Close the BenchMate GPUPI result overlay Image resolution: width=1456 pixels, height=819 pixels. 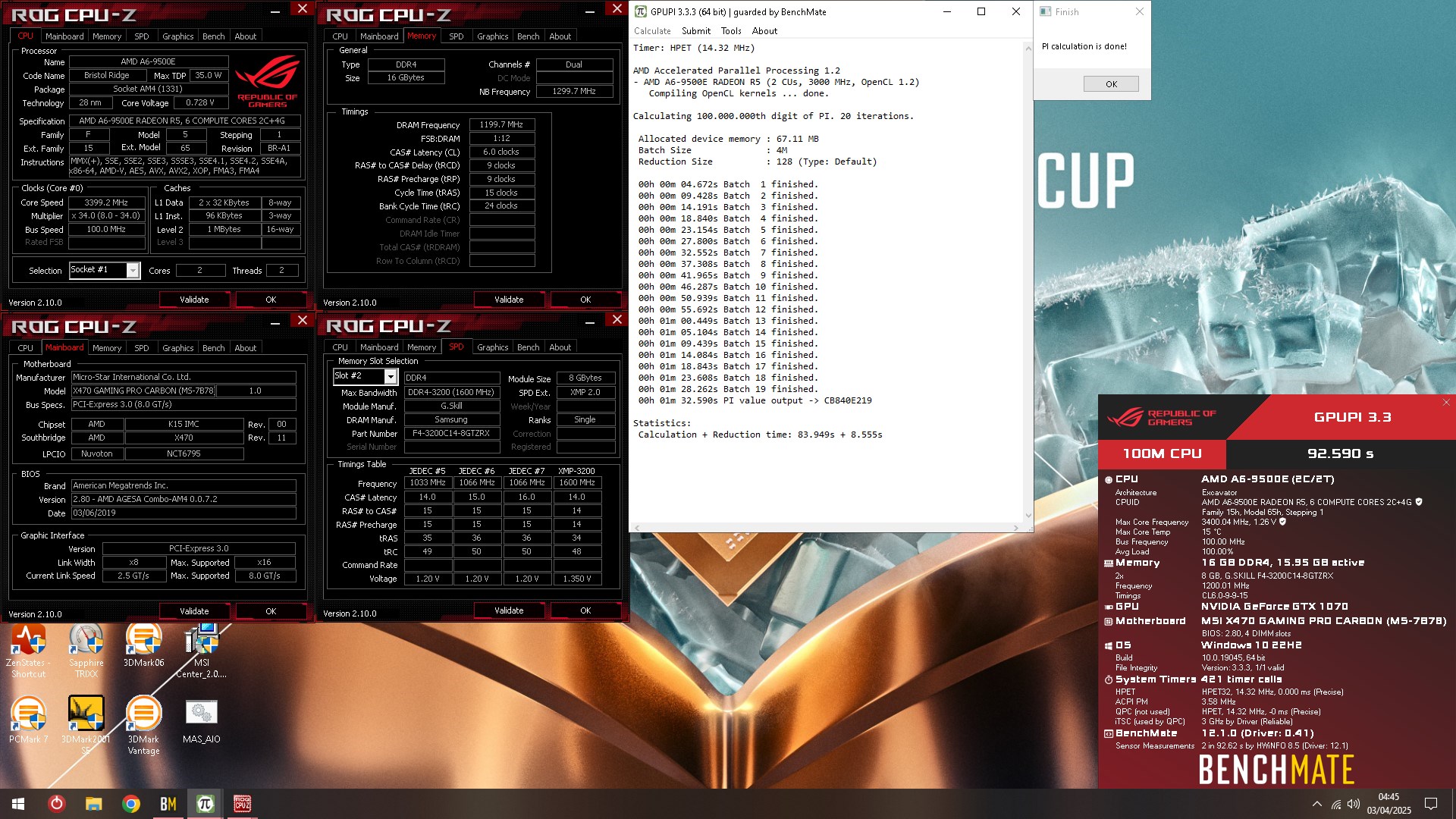tap(1446, 403)
